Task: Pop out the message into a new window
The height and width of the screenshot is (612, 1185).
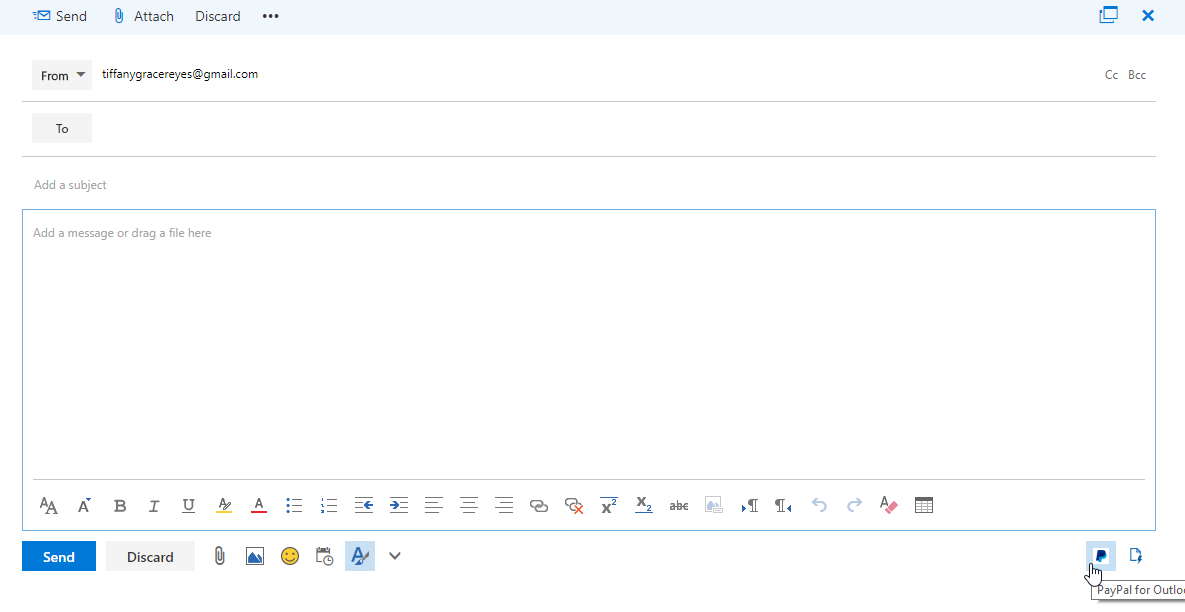Action: tap(1109, 15)
